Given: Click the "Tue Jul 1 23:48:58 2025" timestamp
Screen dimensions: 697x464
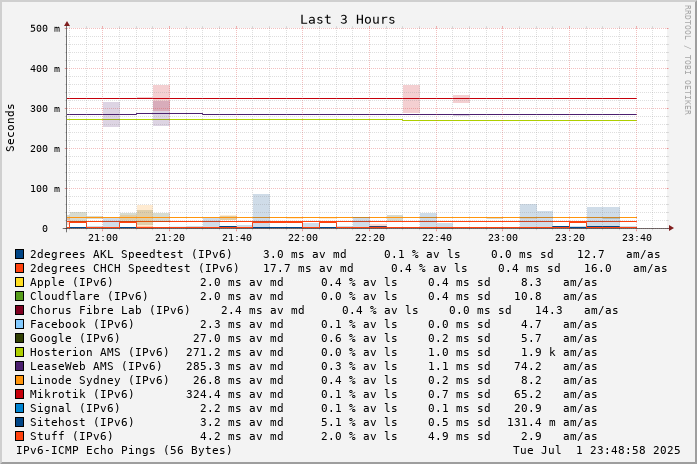Looking at the screenshot, I should coord(597,450).
